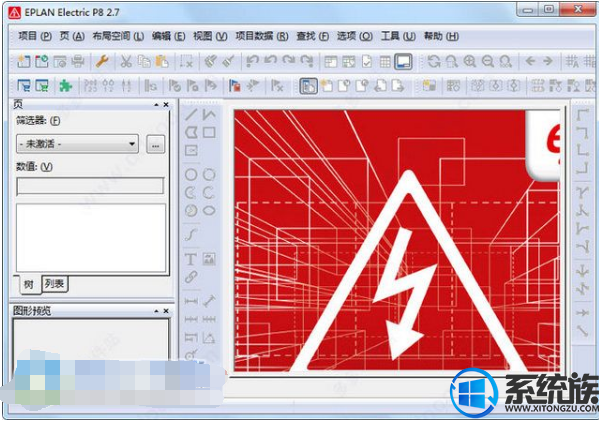Image resolution: width=599 pixels, height=421 pixels.
Task: Click the zoom in magnifier icon
Action: (469, 61)
